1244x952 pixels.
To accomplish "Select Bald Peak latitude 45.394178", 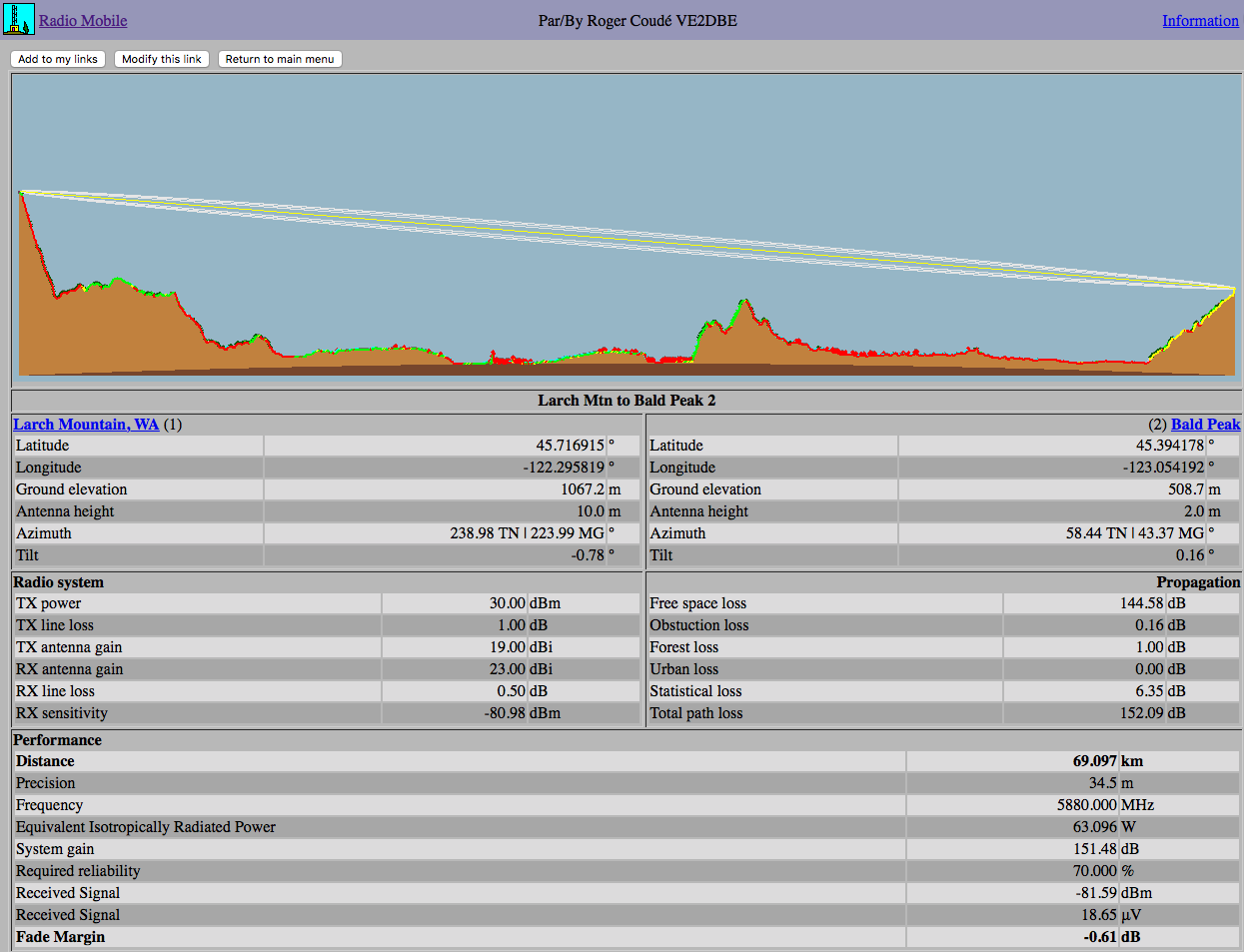I will pyautogui.click(x=1170, y=446).
